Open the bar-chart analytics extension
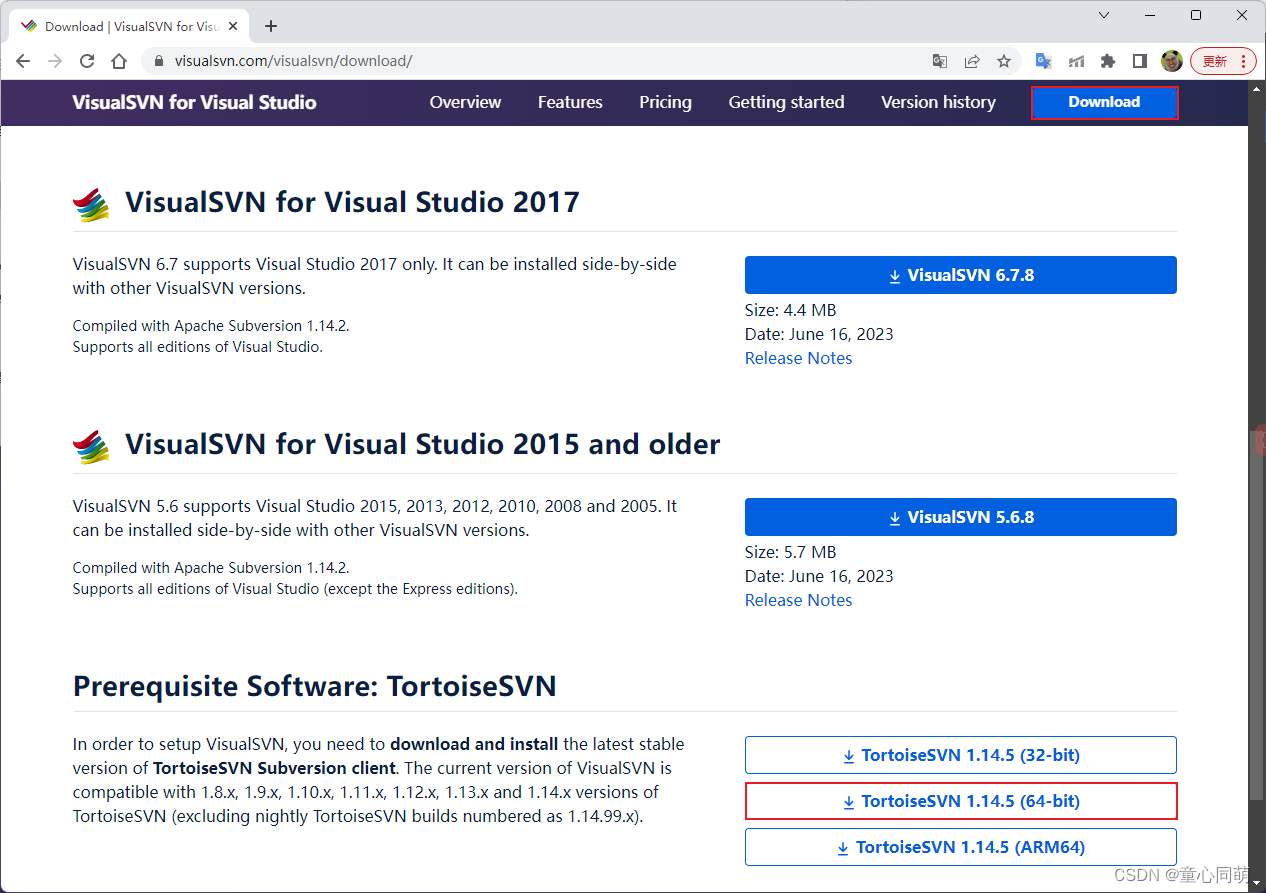Screen dimensions: 1266x893 1076,61
